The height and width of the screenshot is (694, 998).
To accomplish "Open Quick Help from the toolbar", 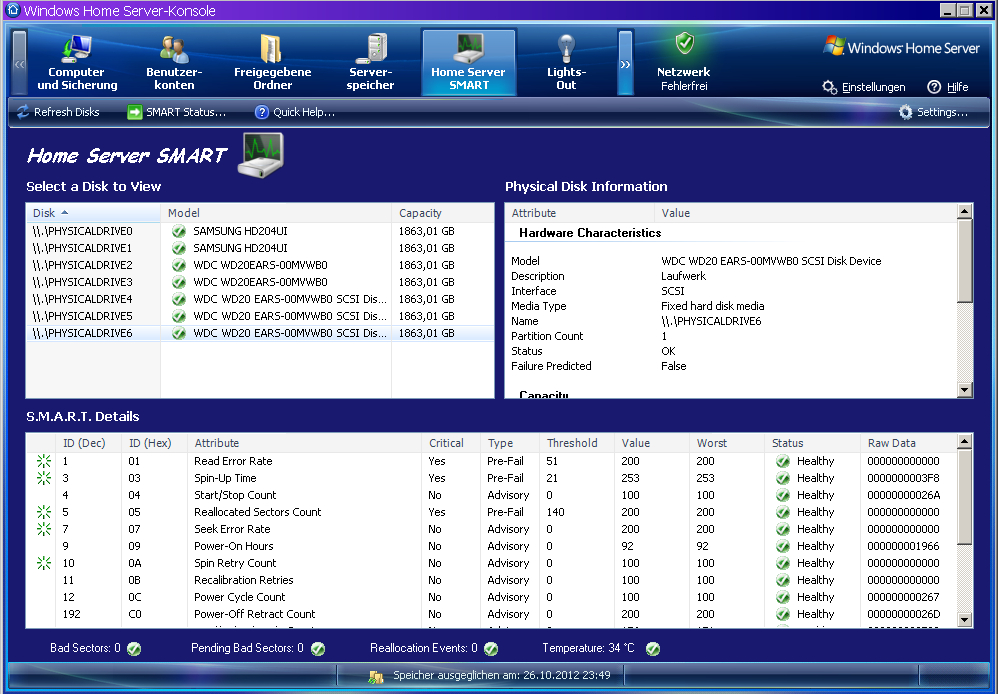I will [x=294, y=112].
